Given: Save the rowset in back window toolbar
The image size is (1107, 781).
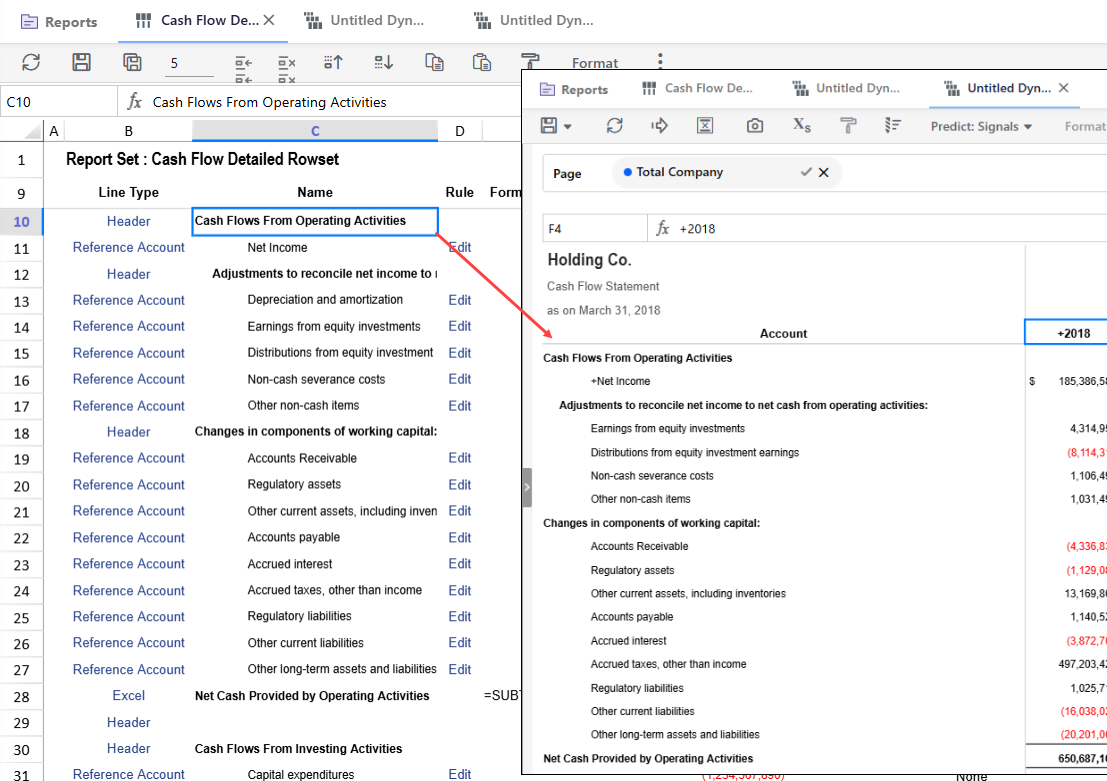Looking at the screenshot, I should [x=81, y=62].
